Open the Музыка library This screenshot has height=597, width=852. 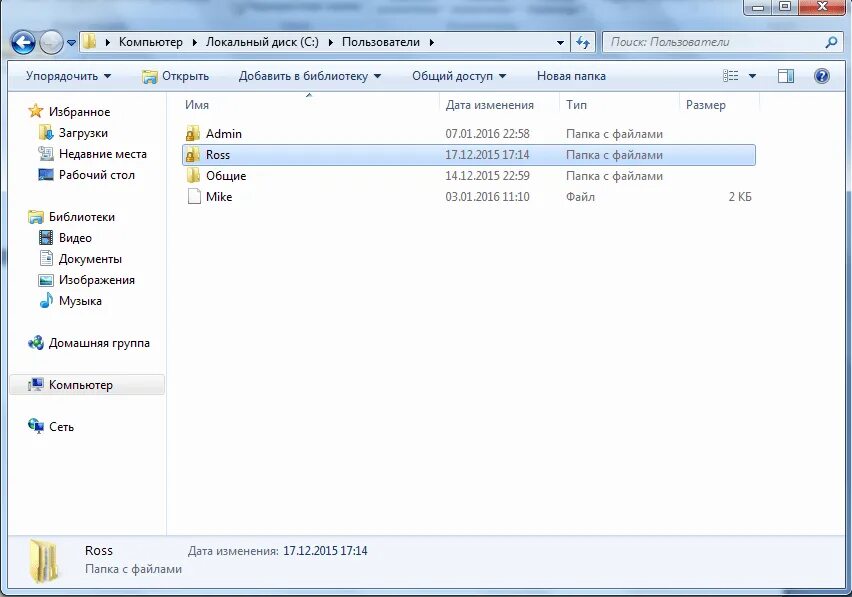(80, 301)
